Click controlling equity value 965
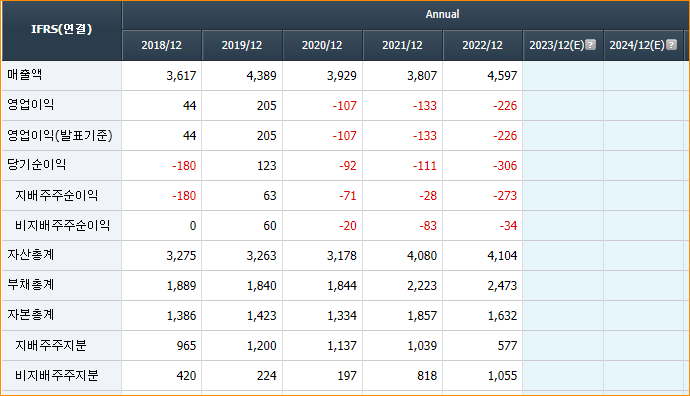The height and width of the screenshot is (396, 690). click(186, 346)
